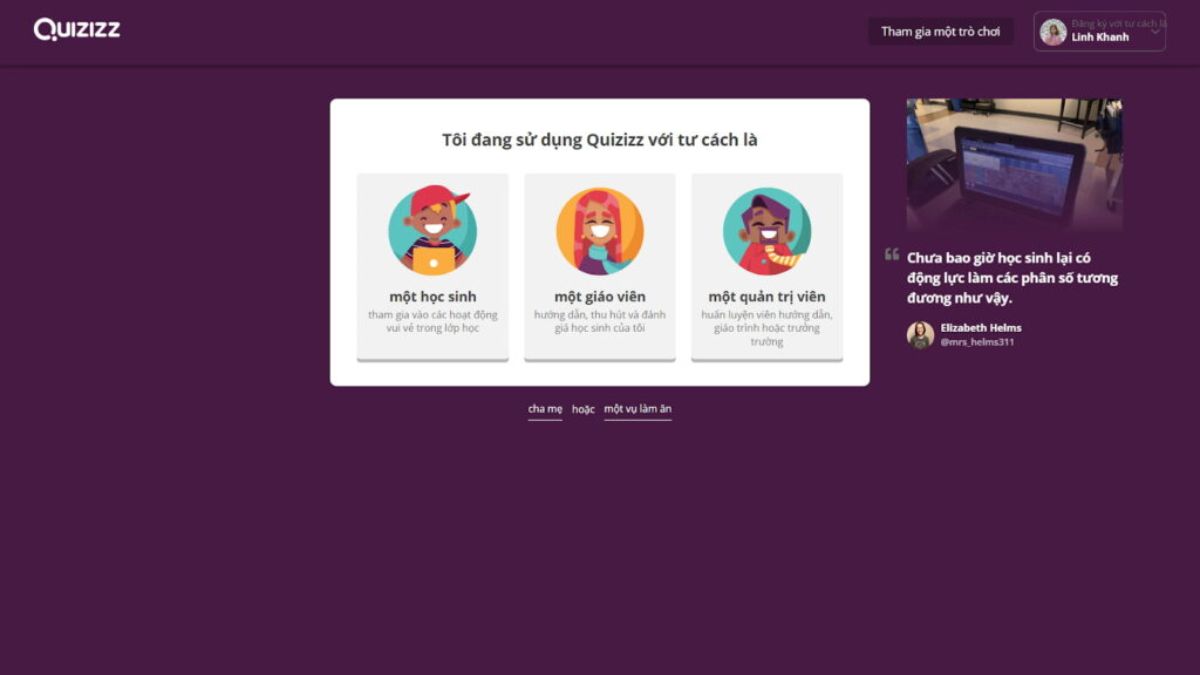The image size is (1200, 675).
Task: Click the student card description text
Action: point(432,321)
